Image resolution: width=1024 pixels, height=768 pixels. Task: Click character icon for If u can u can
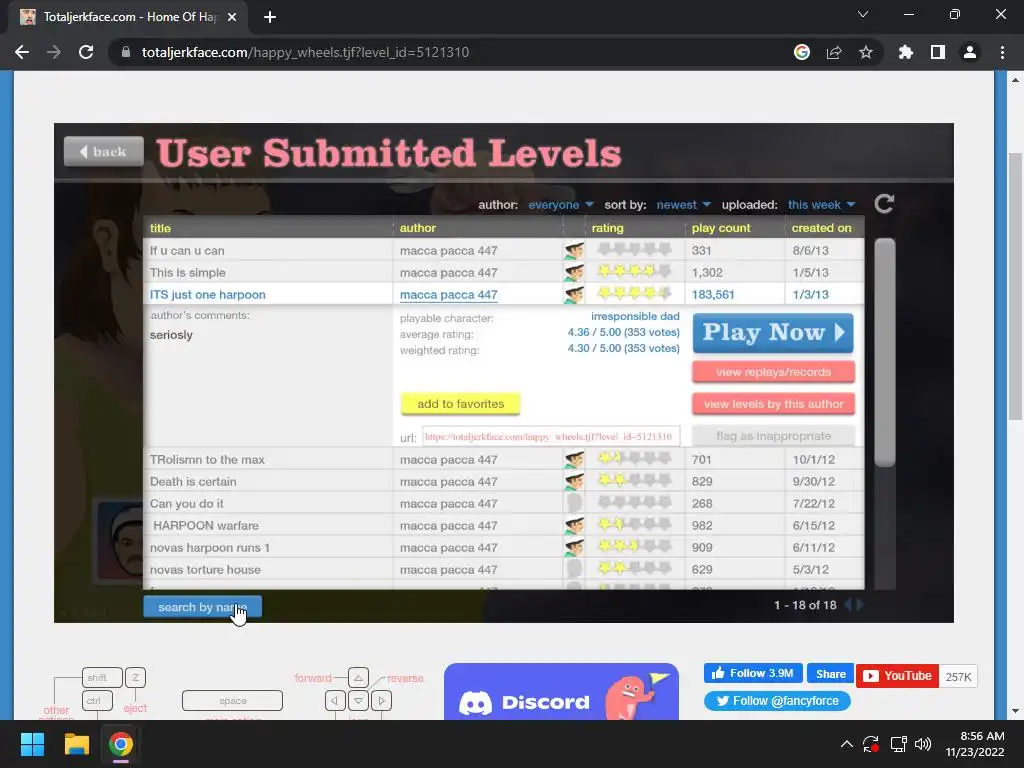point(574,250)
